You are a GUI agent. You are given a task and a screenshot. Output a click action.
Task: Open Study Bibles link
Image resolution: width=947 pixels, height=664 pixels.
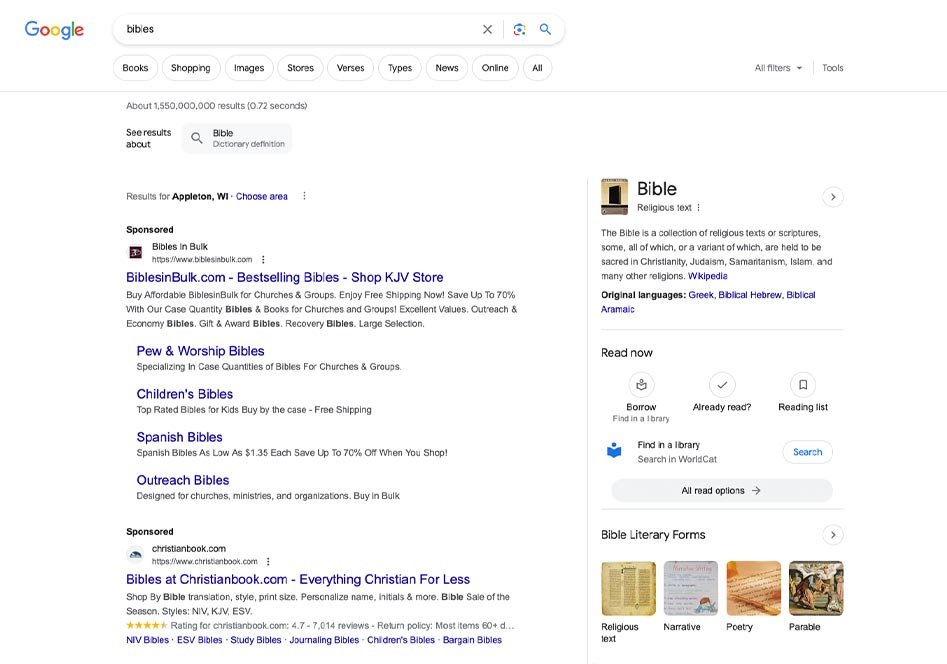[x=255, y=640]
